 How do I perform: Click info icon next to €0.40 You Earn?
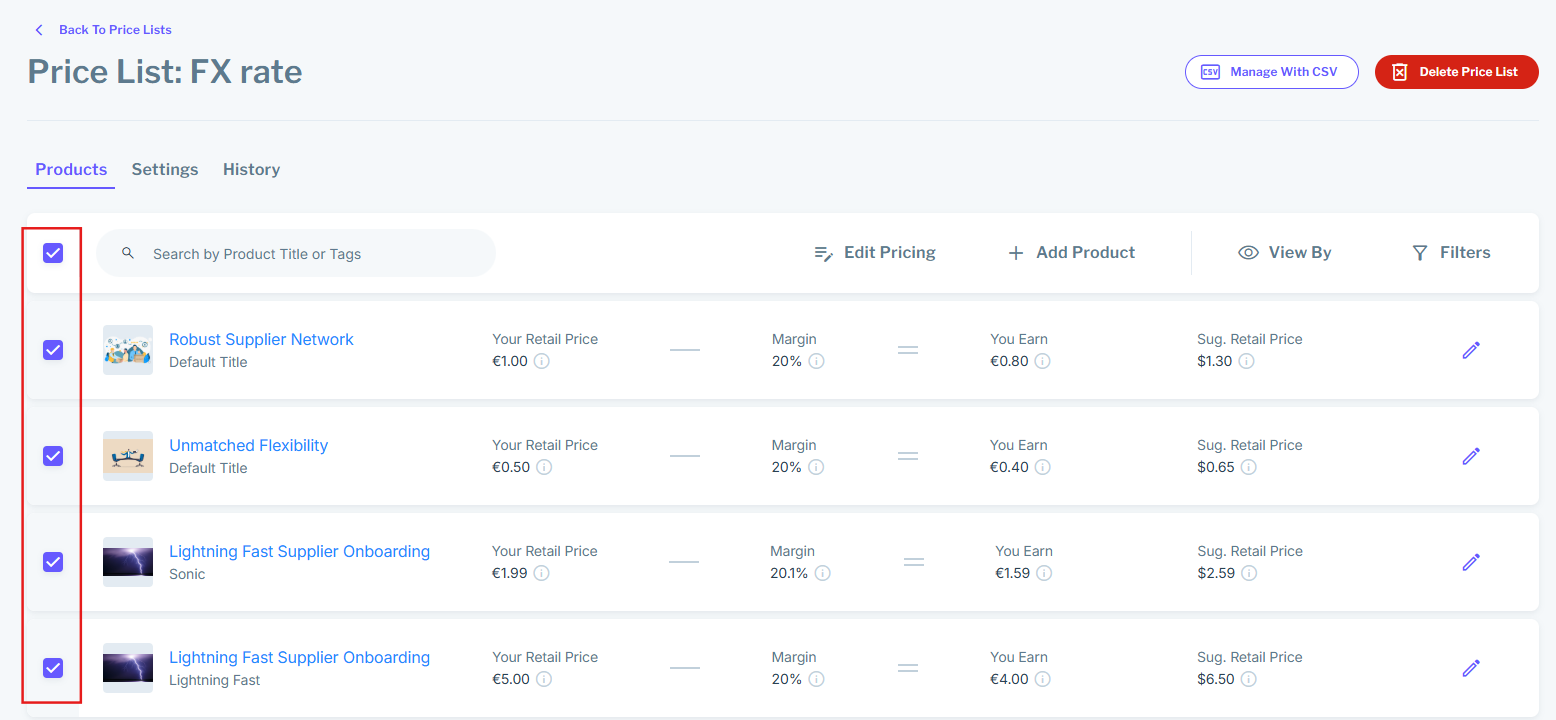tap(1042, 467)
